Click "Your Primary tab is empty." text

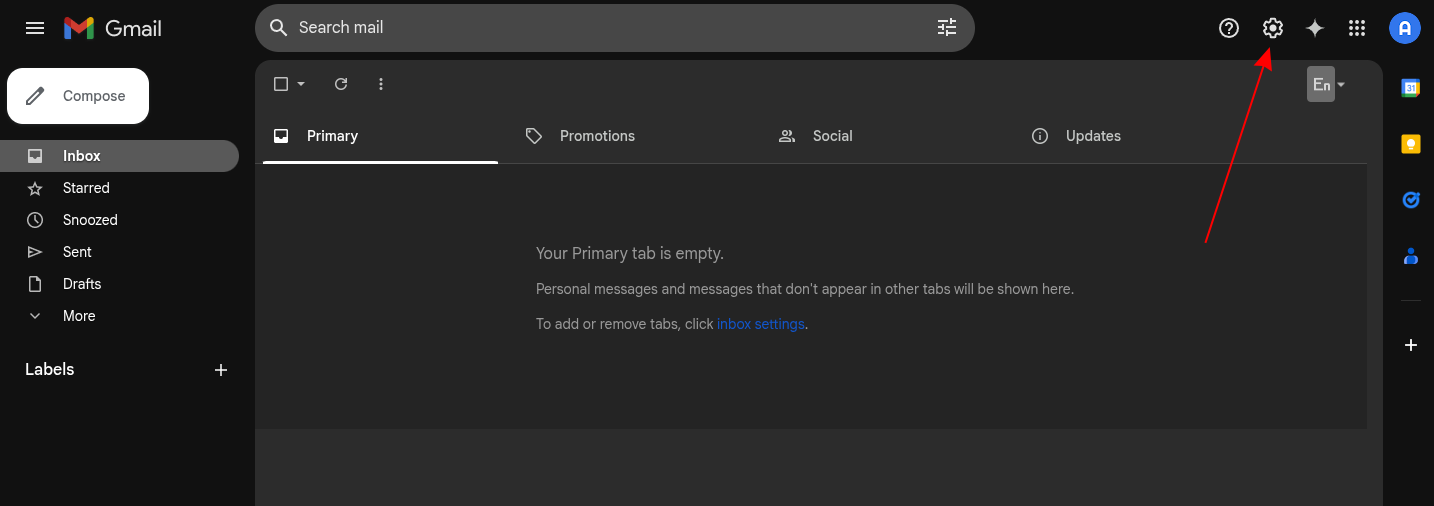[630, 254]
